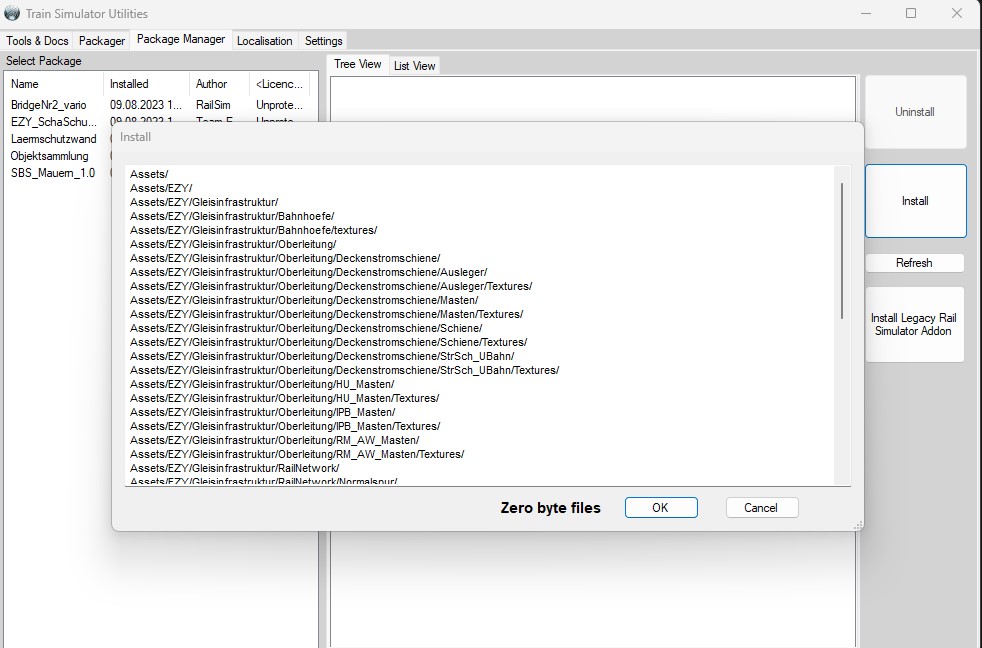Open the Localisation tab
Screen dimensions: 982x648
(264, 41)
